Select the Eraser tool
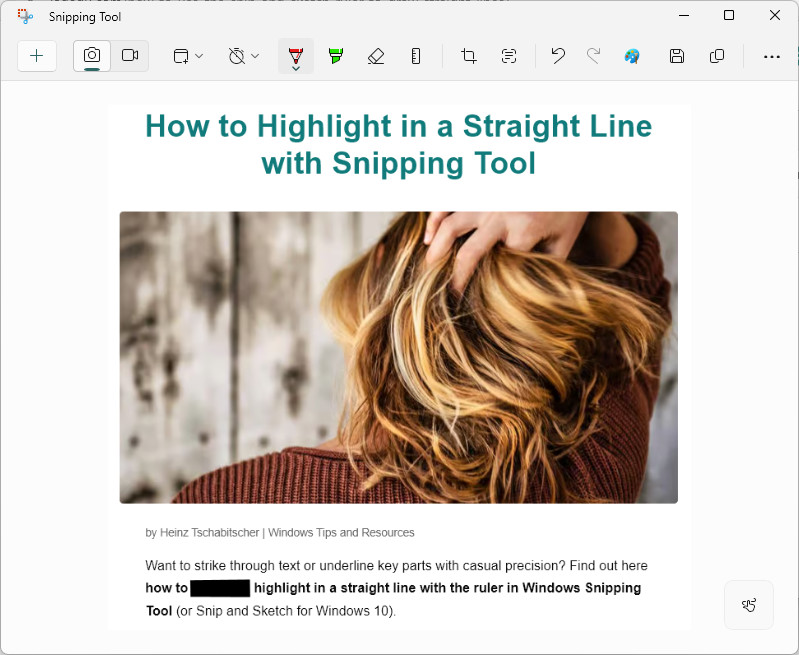 point(376,56)
